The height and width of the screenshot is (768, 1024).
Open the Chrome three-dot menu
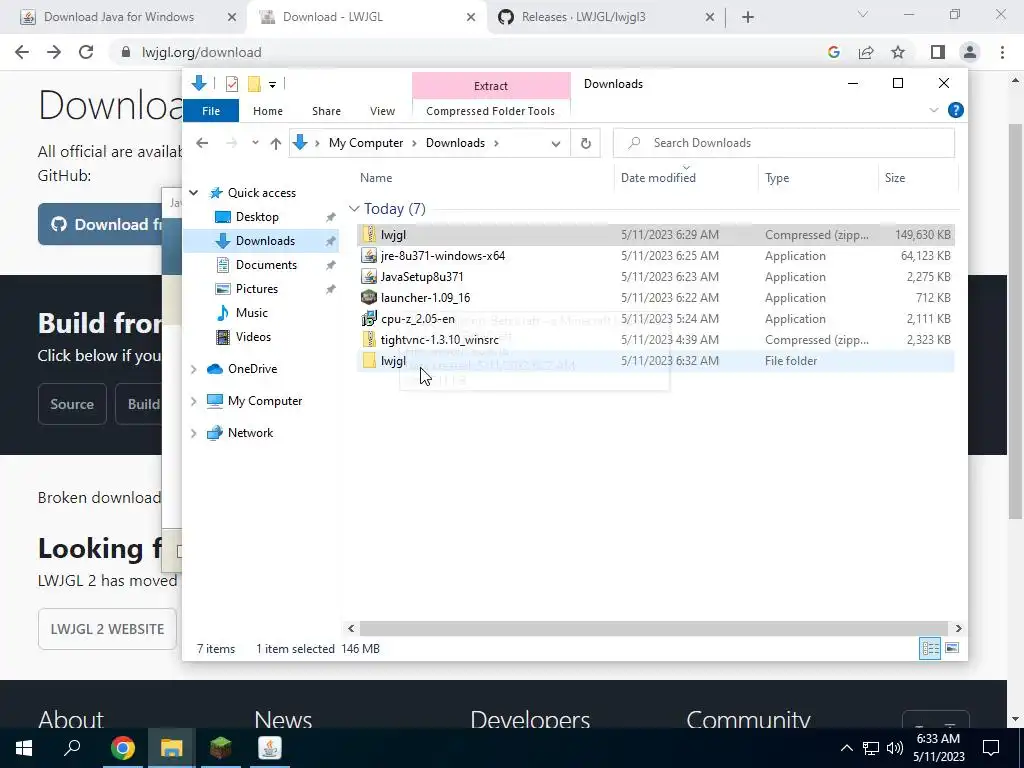pos(1002,52)
